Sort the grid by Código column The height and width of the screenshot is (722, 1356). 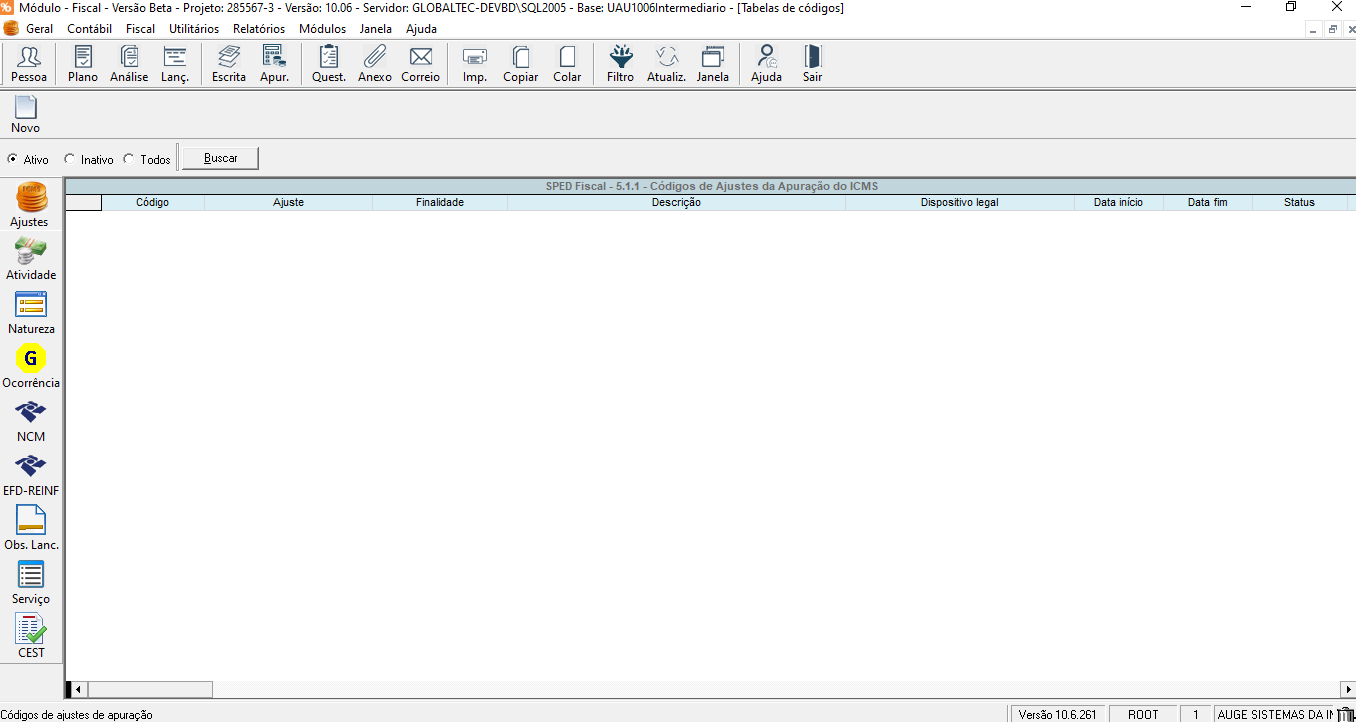click(150, 201)
